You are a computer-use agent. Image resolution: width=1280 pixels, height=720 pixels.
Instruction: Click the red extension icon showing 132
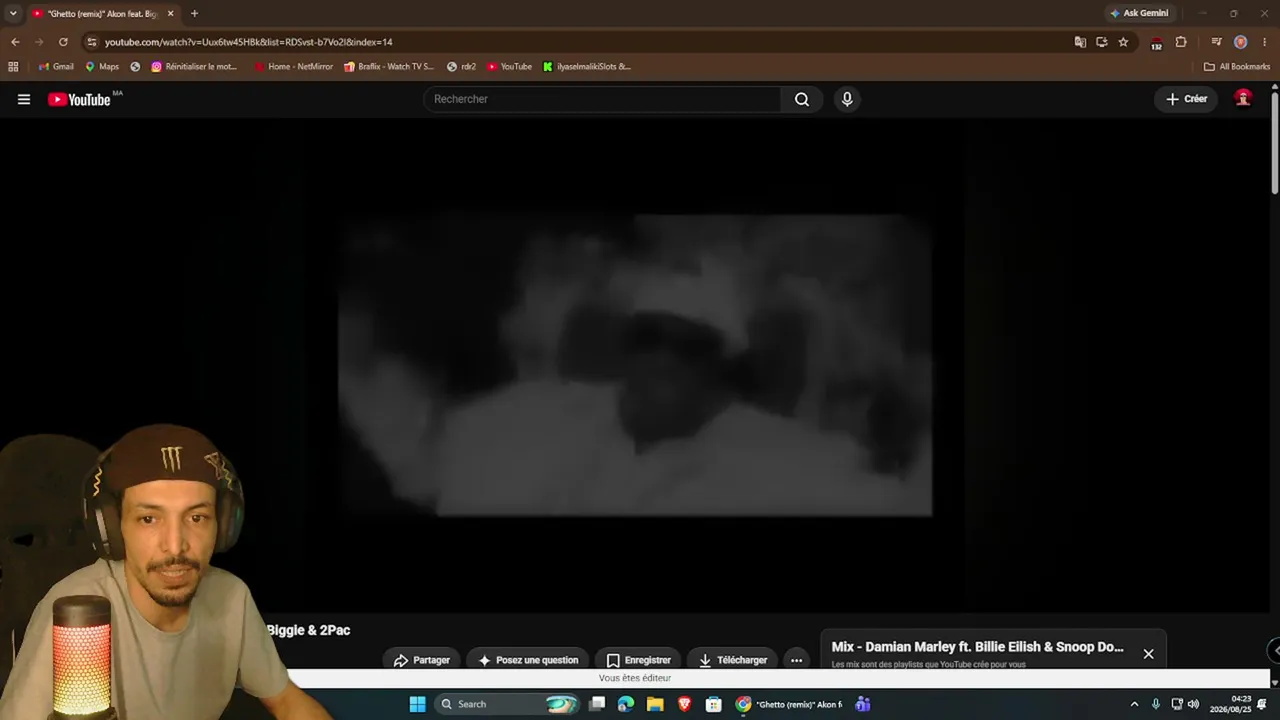[1156, 43]
